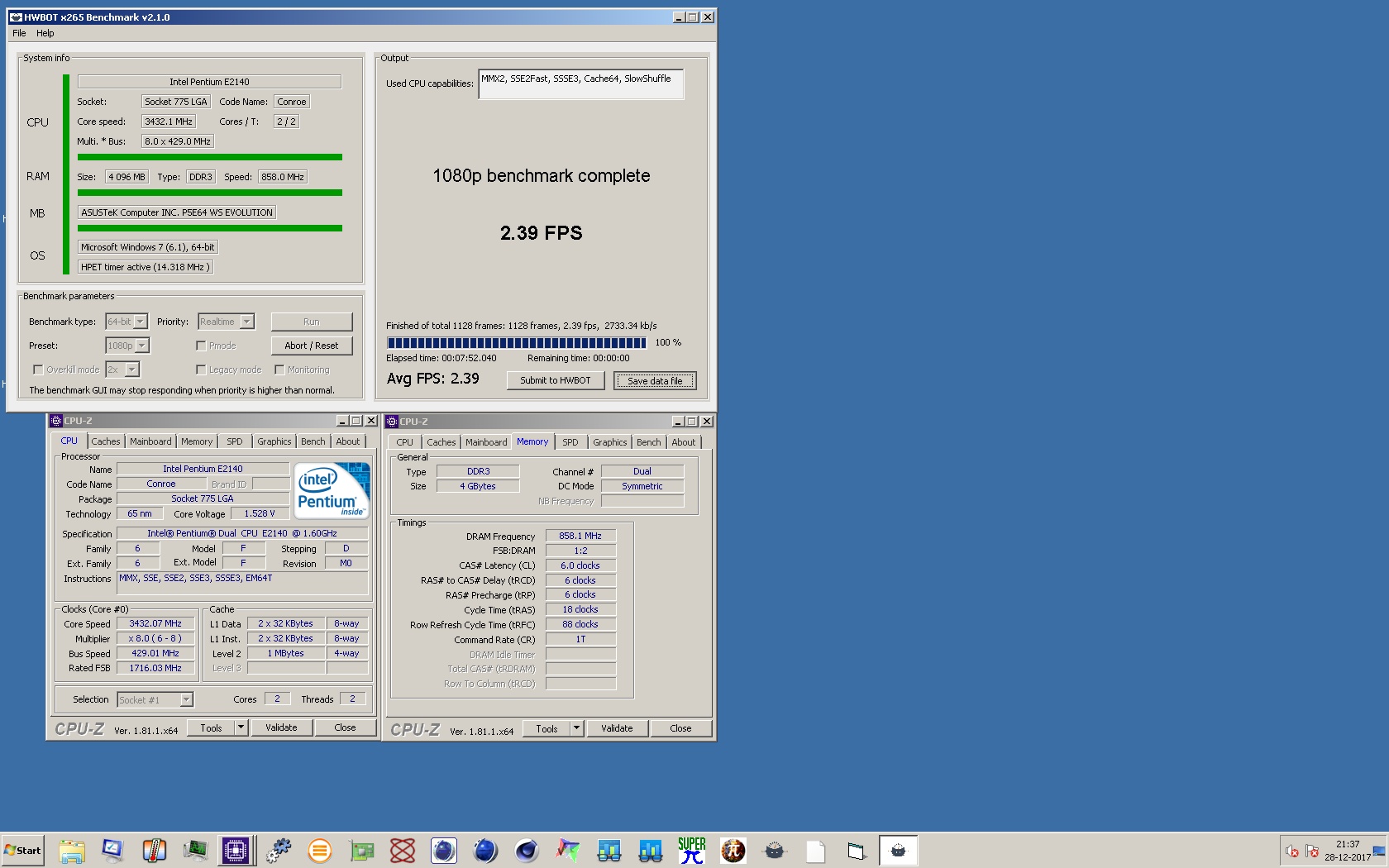Toggle Legacy mode checkbox

201,370
